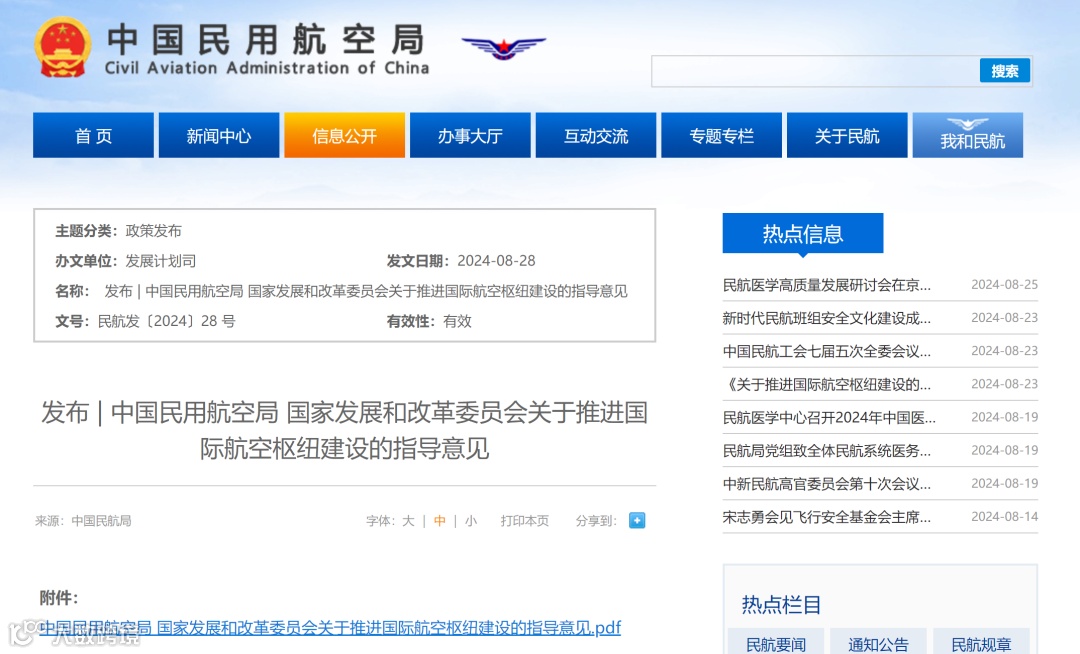Set font size to 大

(x=408, y=520)
